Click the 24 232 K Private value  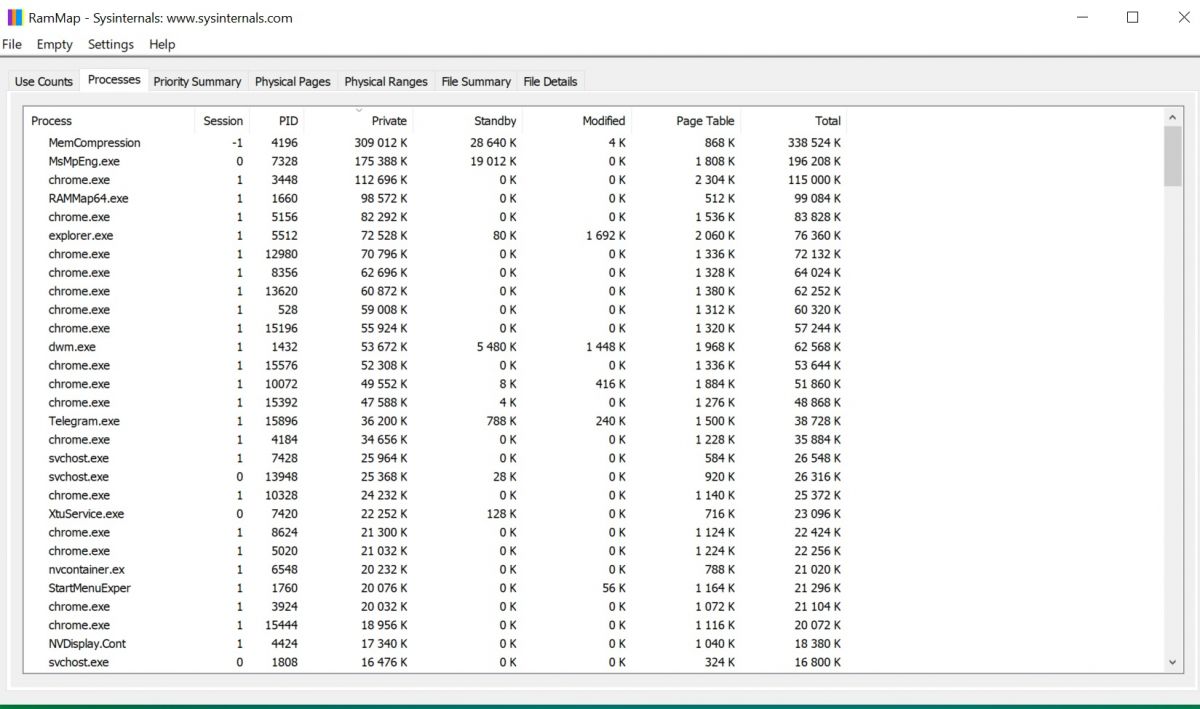(384, 495)
